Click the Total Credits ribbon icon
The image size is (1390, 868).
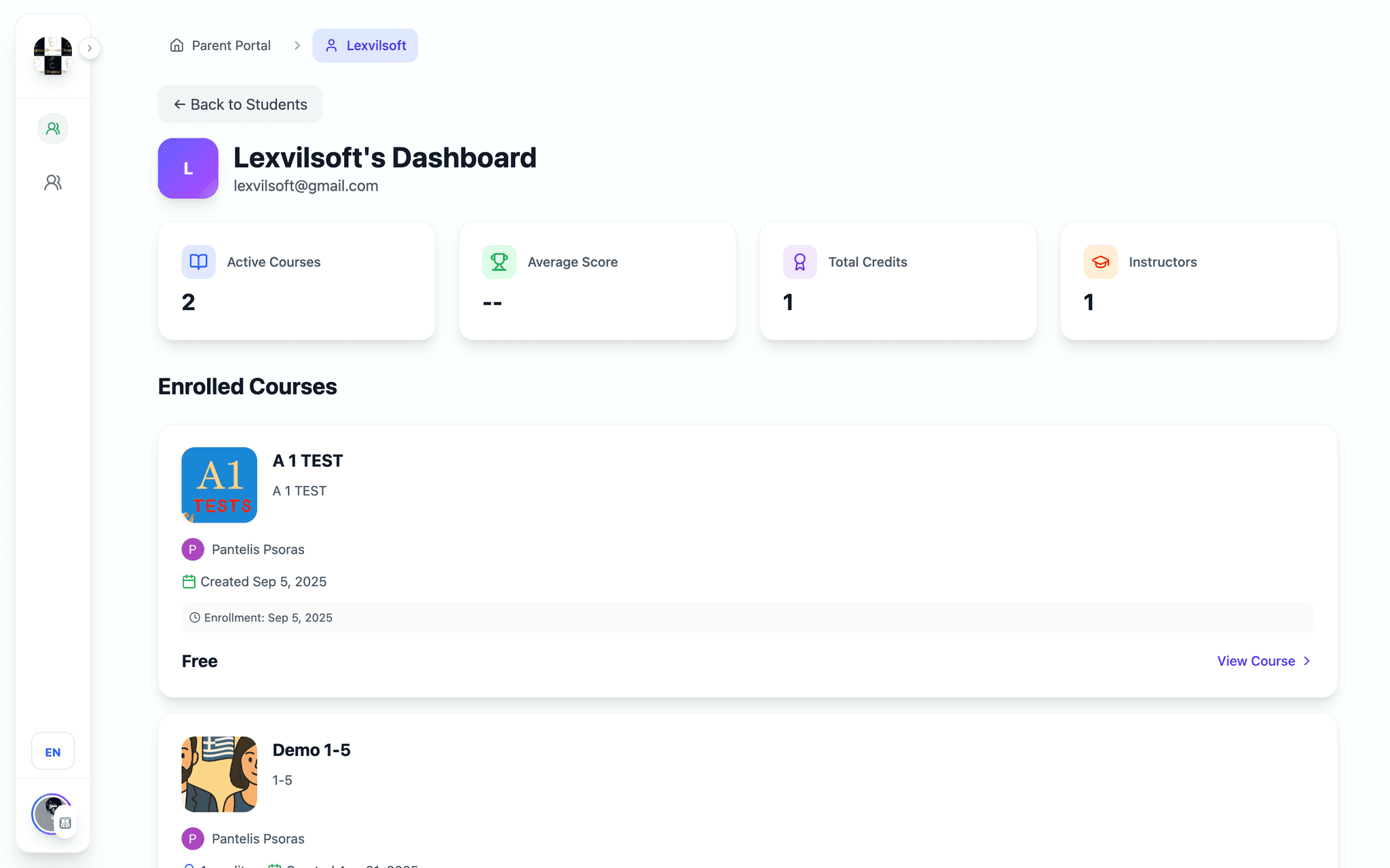click(x=800, y=262)
